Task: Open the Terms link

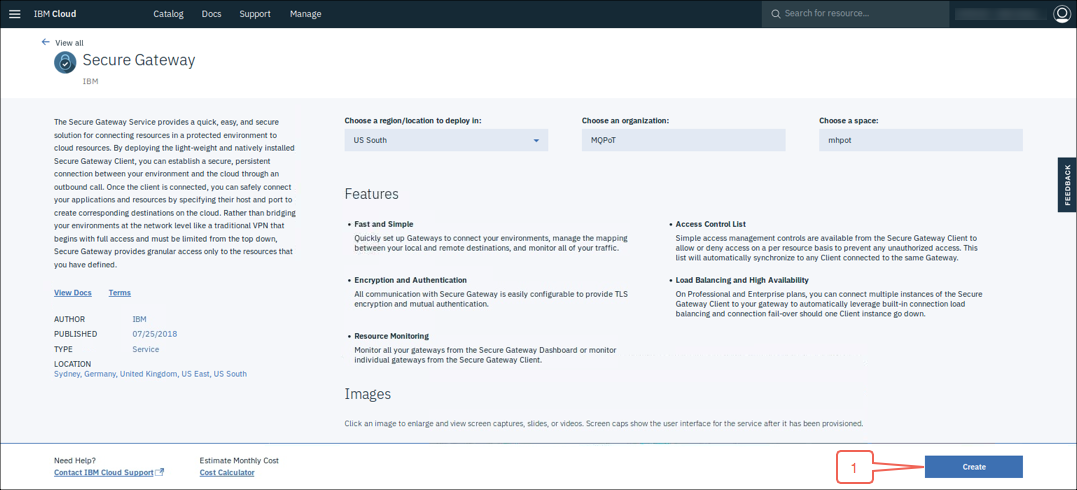Action: (x=120, y=293)
